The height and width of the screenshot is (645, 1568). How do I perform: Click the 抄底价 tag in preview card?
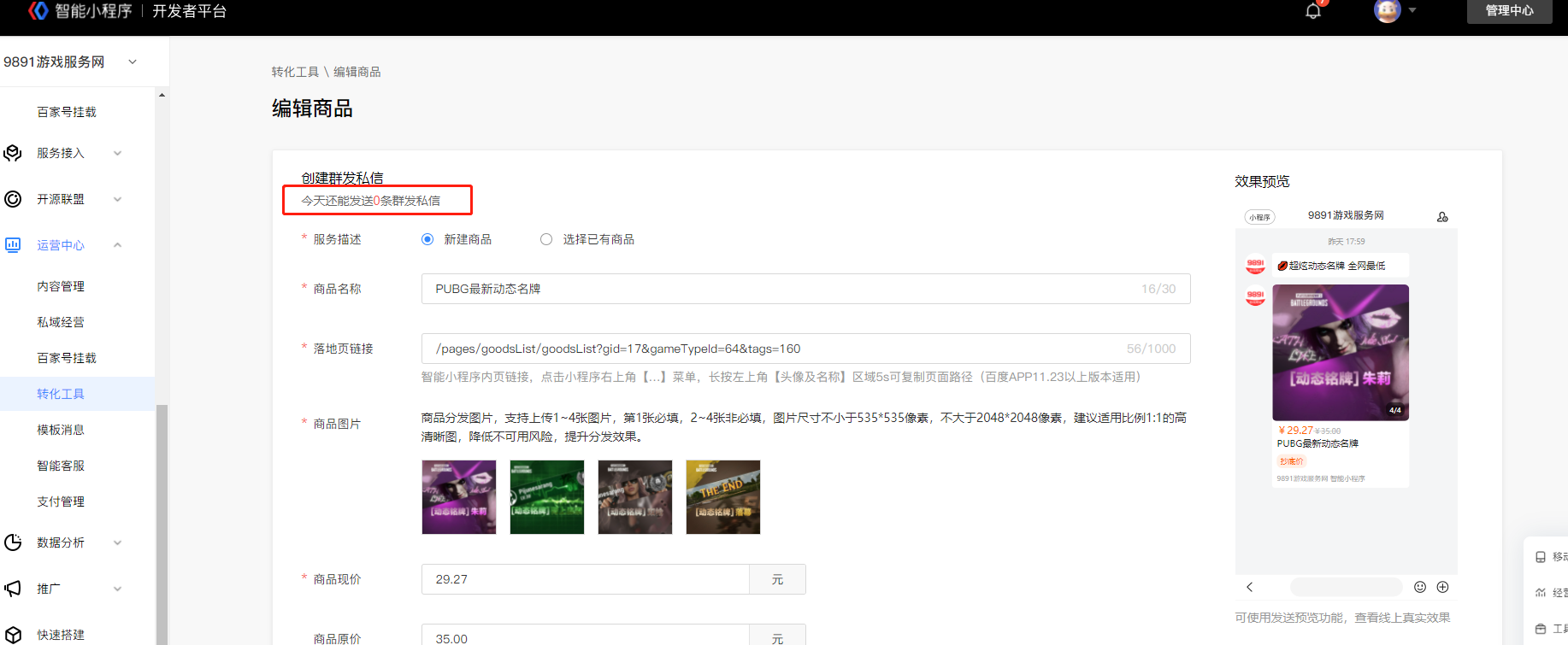click(1291, 461)
